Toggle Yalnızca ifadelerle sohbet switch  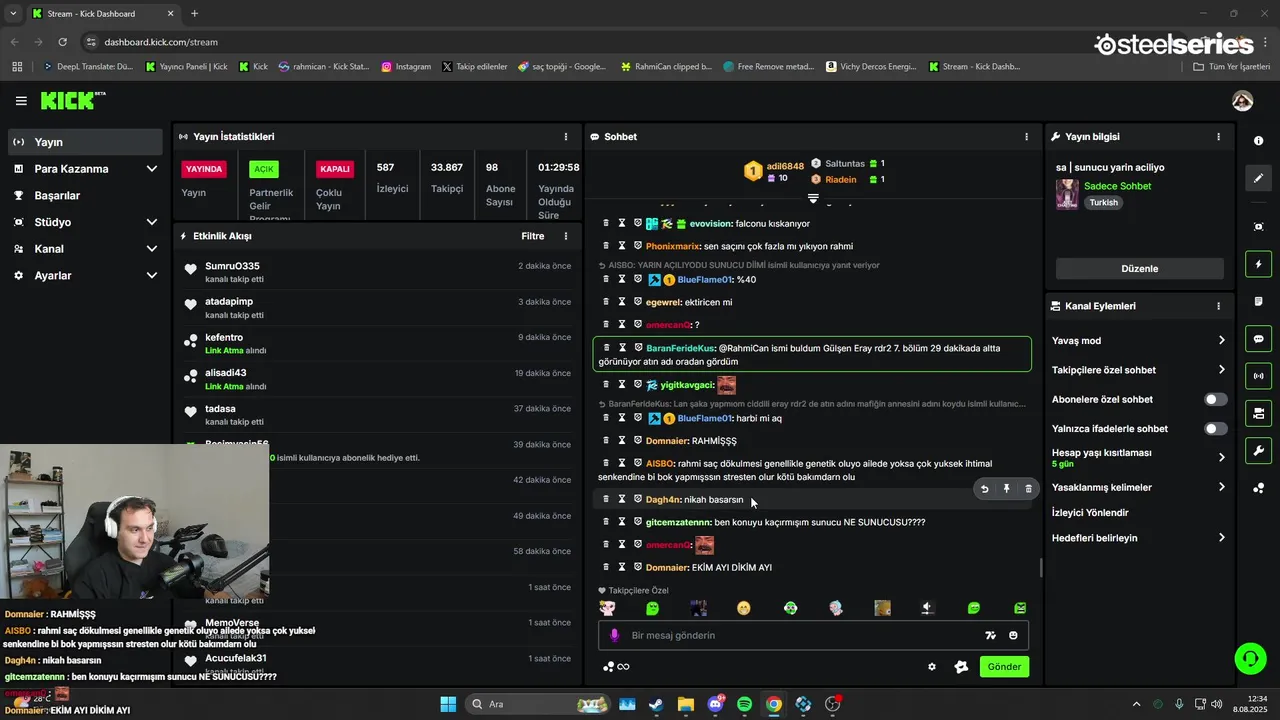pos(1215,428)
